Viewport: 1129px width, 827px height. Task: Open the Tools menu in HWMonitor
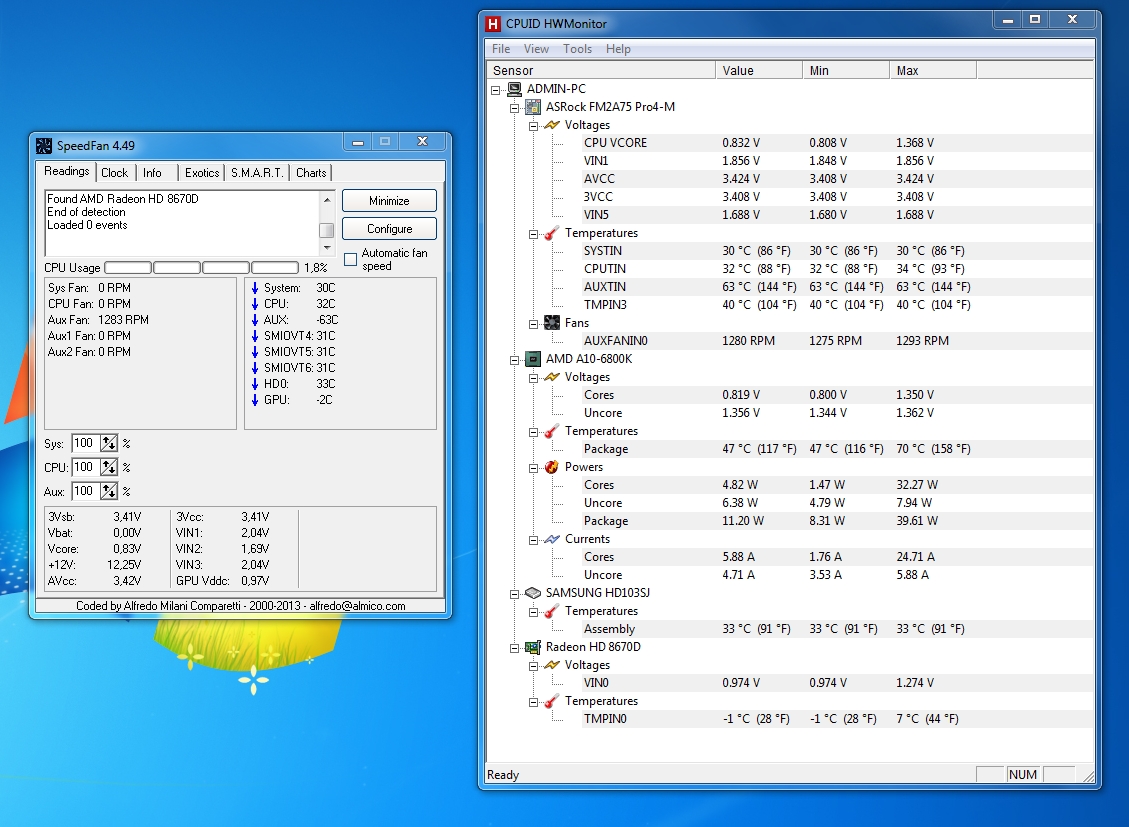577,48
